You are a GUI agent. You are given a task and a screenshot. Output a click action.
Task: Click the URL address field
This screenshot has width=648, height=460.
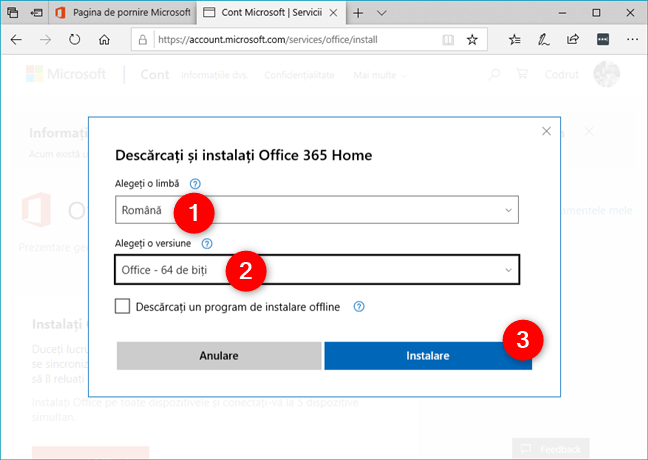295,40
